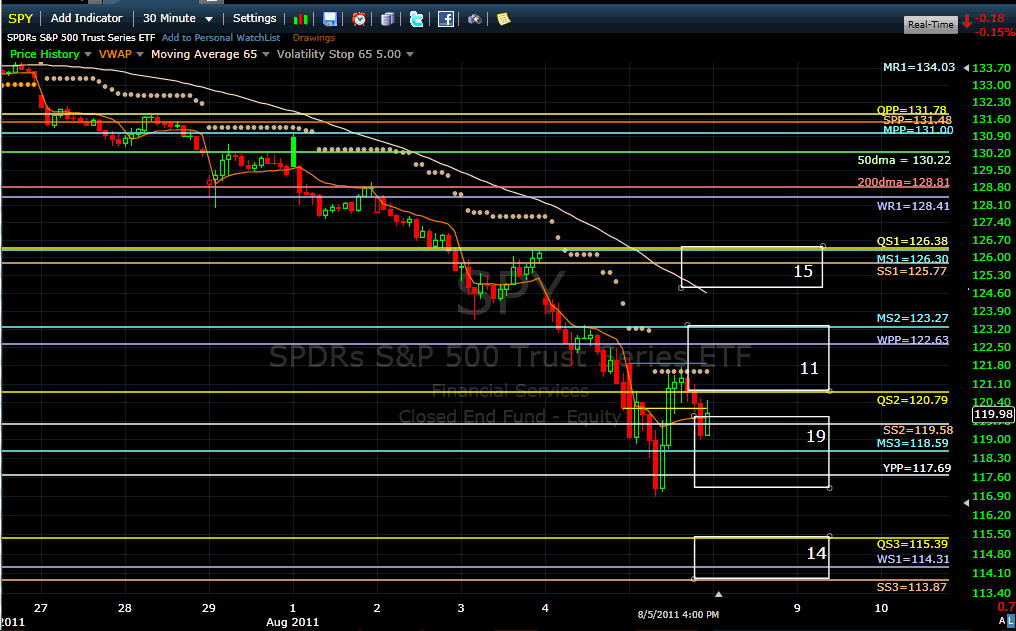Image resolution: width=1016 pixels, height=631 pixels.
Task: Click Add Indicator
Action: click(x=86, y=18)
